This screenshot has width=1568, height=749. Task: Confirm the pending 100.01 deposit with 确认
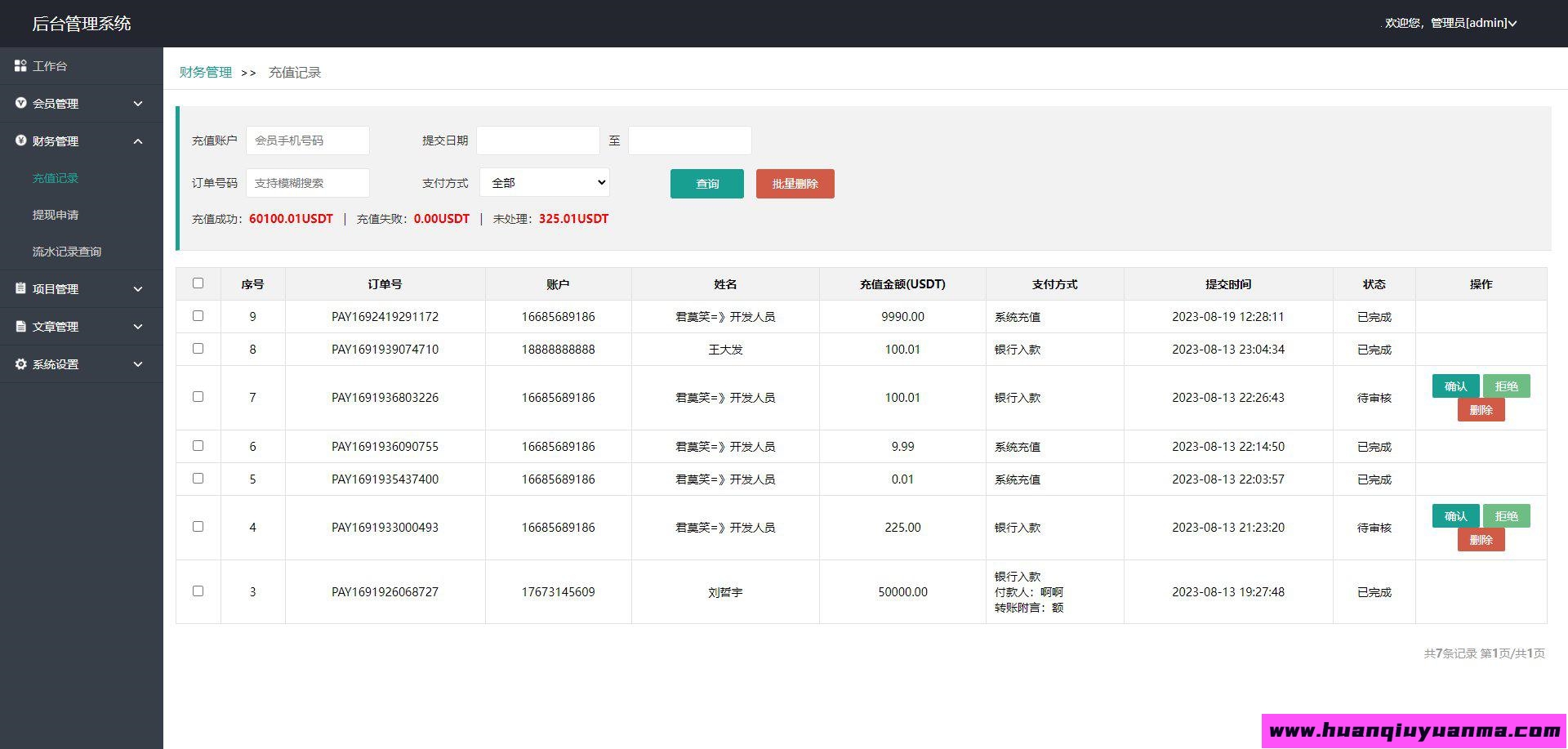pos(1455,386)
